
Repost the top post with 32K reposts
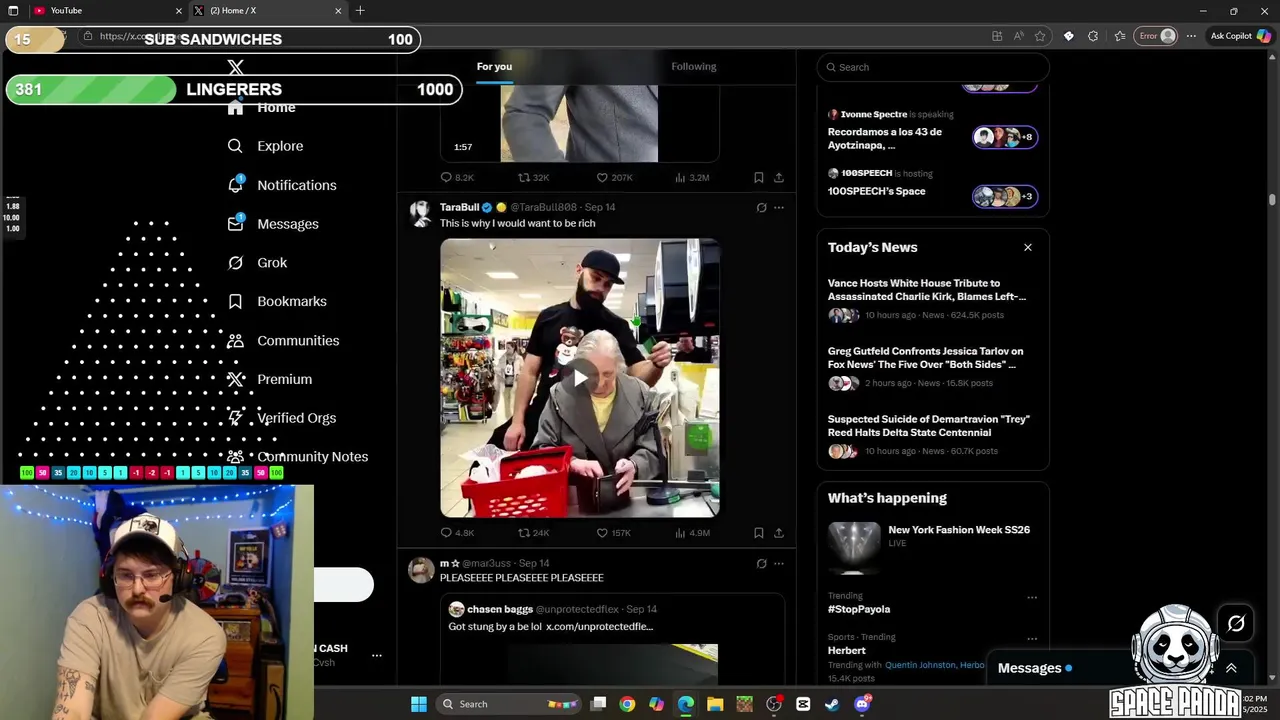[533, 177]
